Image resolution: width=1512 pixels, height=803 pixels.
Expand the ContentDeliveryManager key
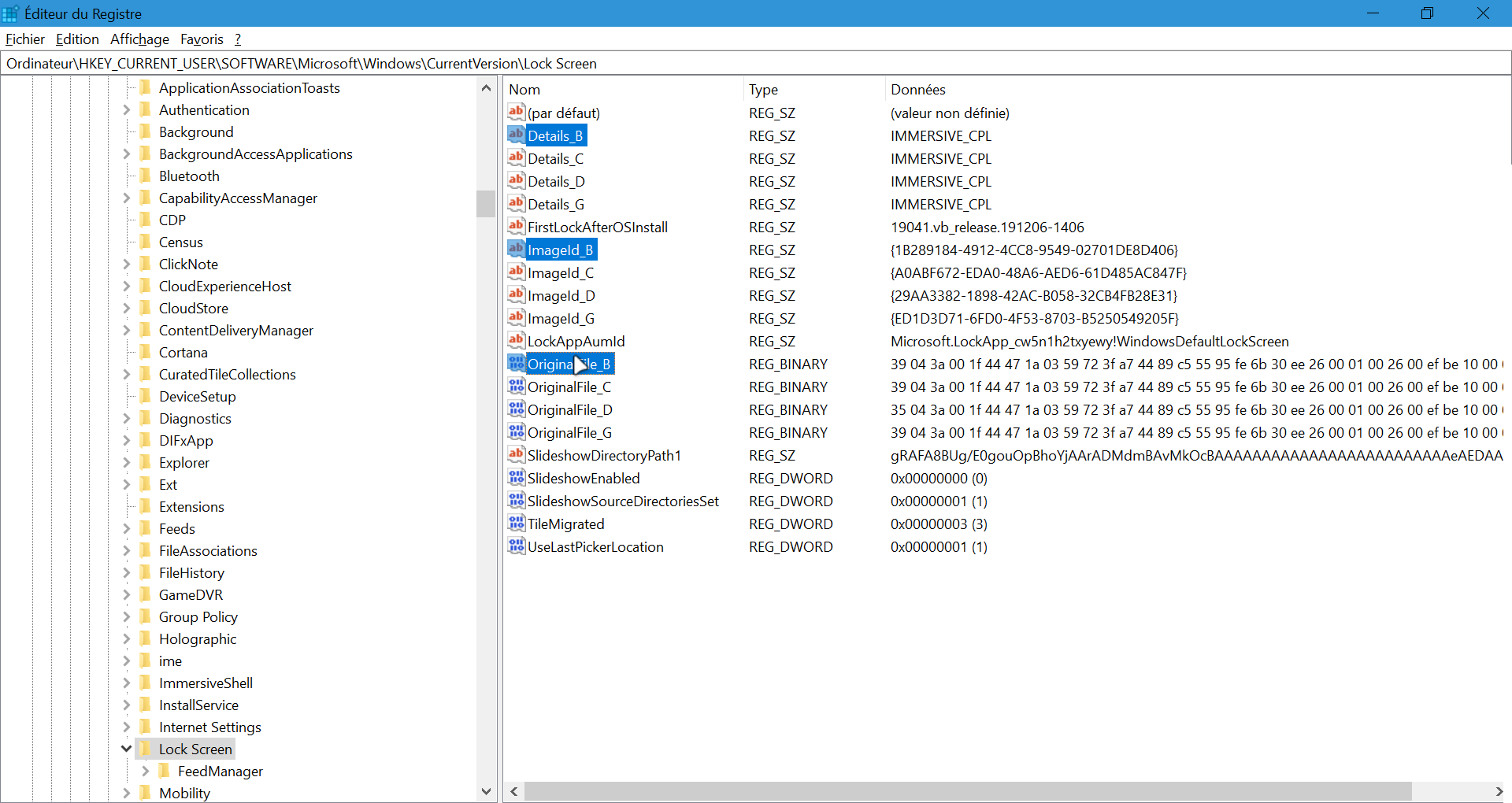[x=126, y=330]
